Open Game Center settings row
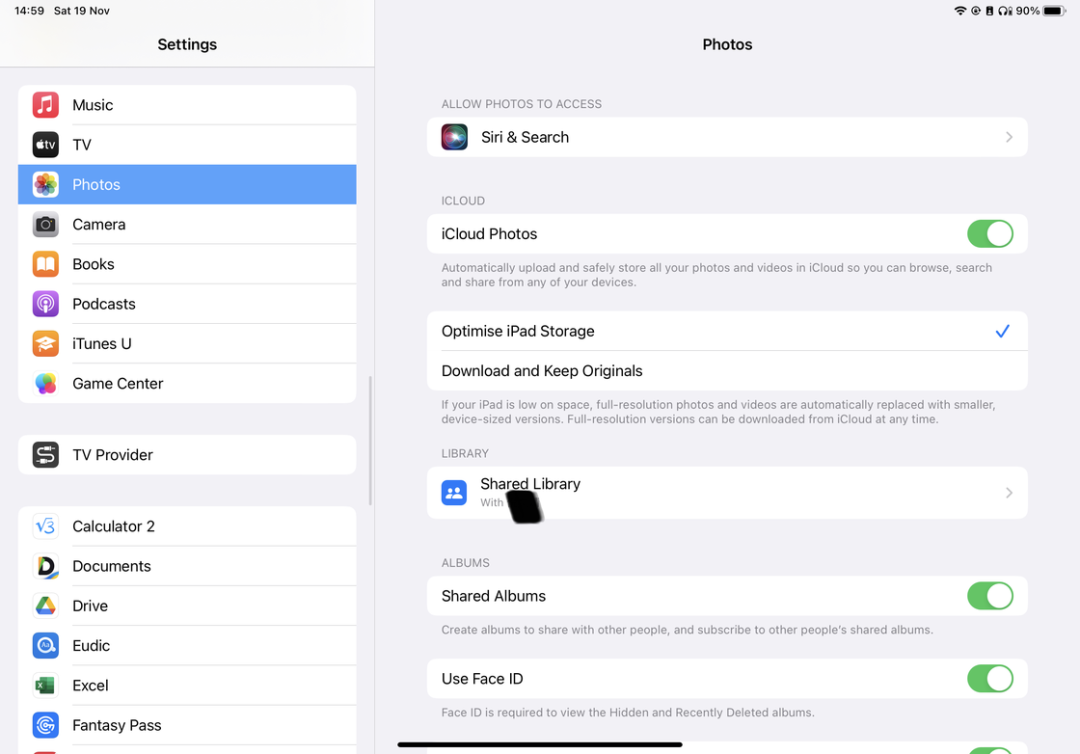The width and height of the screenshot is (1080, 754). click(x=187, y=384)
